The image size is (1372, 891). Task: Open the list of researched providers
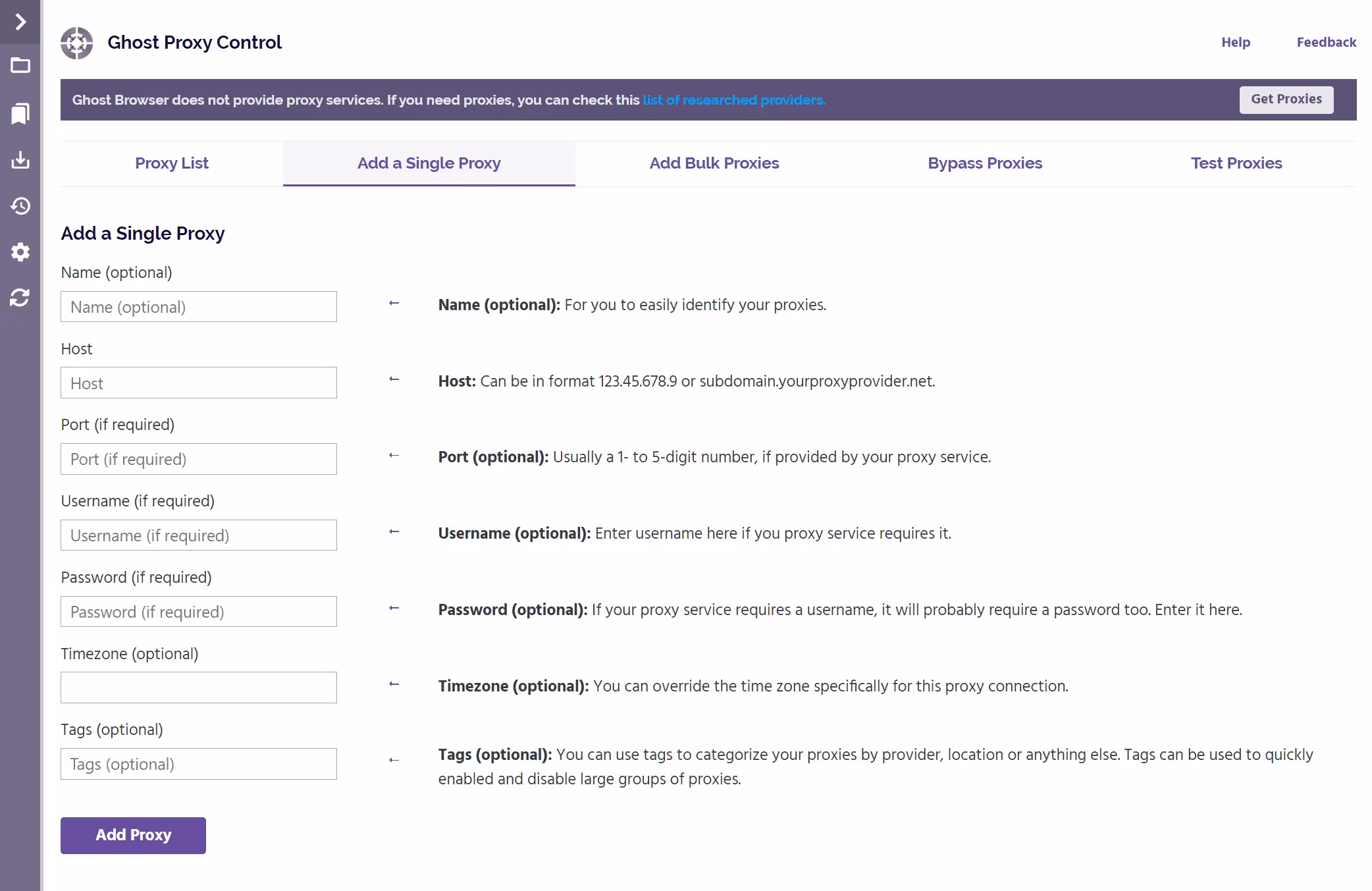pyautogui.click(x=733, y=100)
